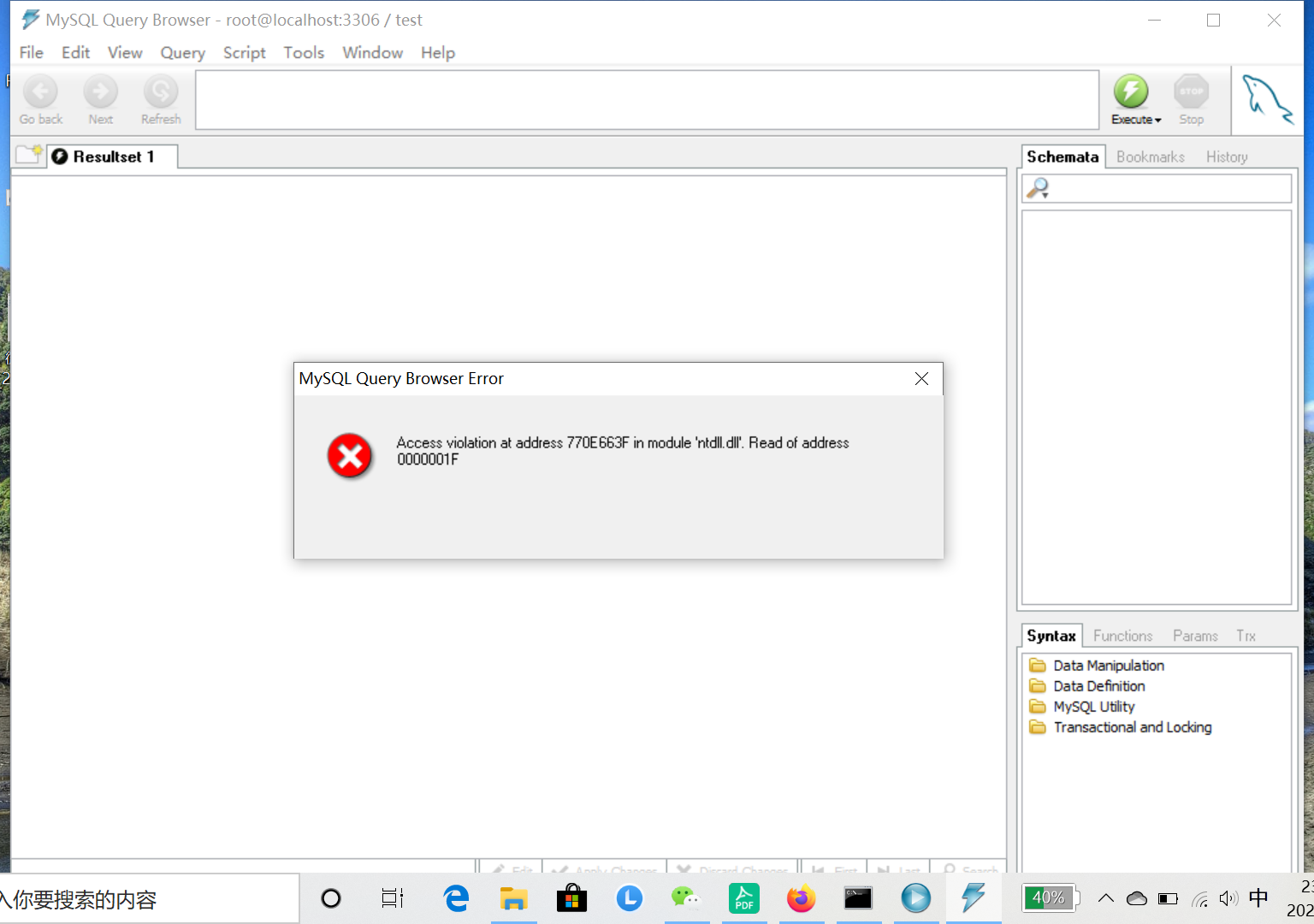Image resolution: width=1314 pixels, height=924 pixels.
Task: Click the MySQL Query Browser title bar icon
Action: pyautogui.click(x=30, y=19)
